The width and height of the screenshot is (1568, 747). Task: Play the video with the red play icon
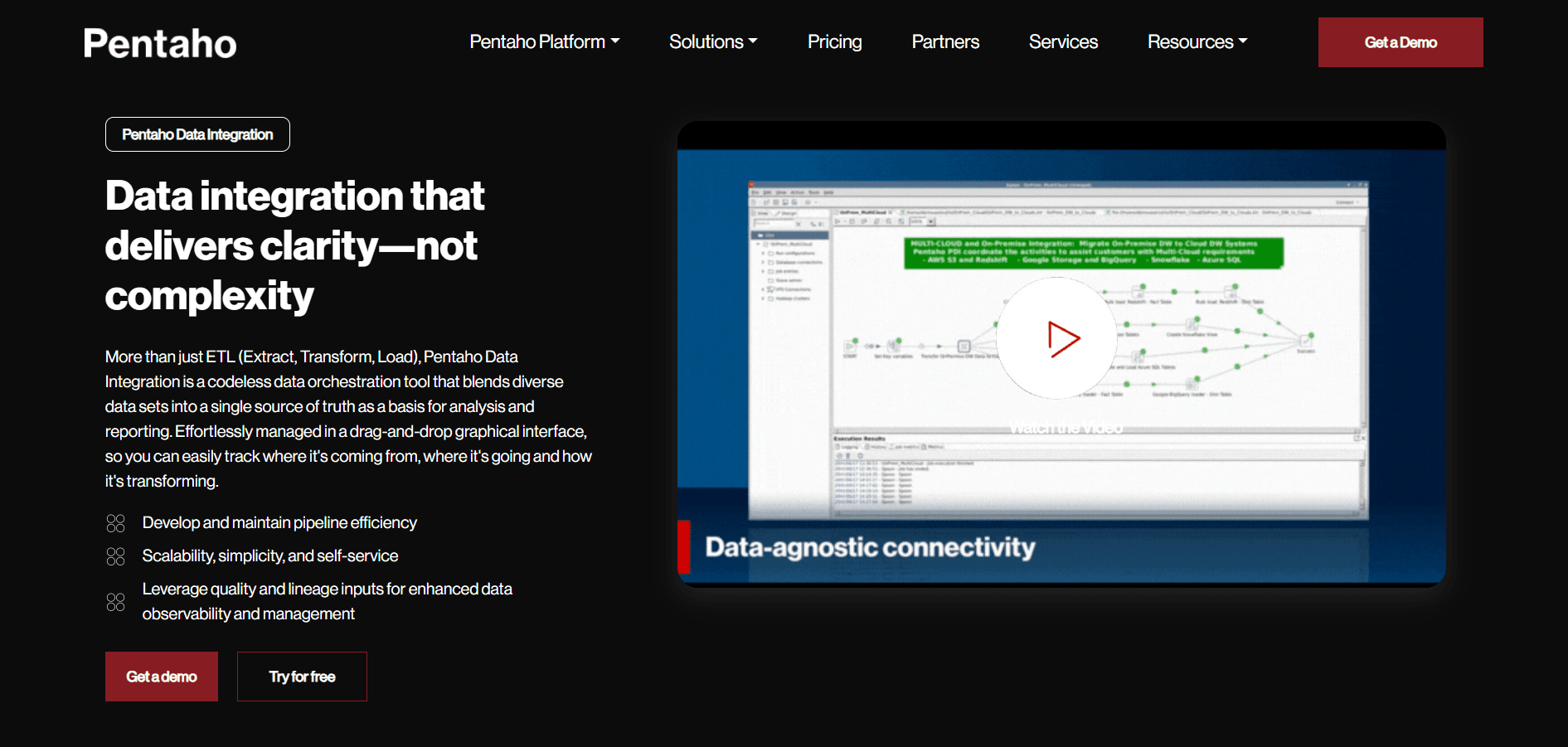(x=1058, y=338)
